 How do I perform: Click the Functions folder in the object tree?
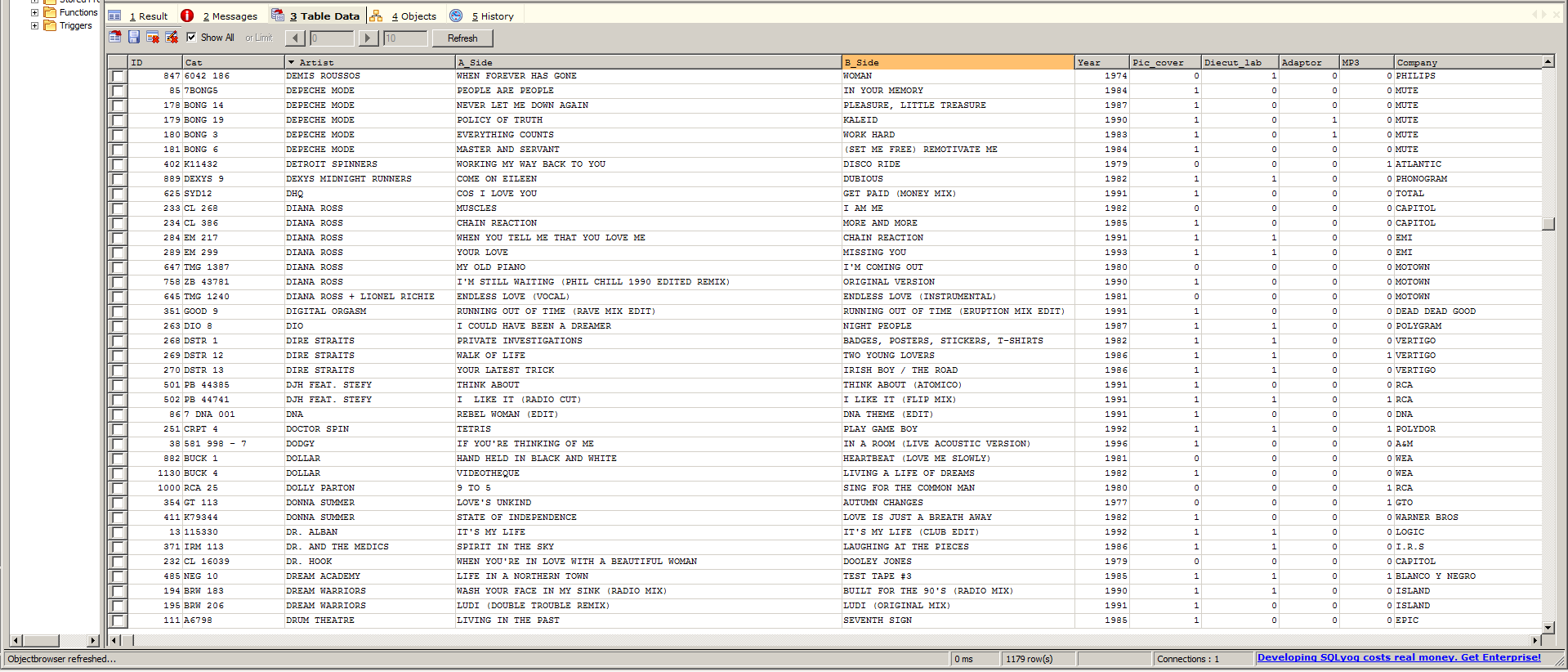[x=71, y=12]
